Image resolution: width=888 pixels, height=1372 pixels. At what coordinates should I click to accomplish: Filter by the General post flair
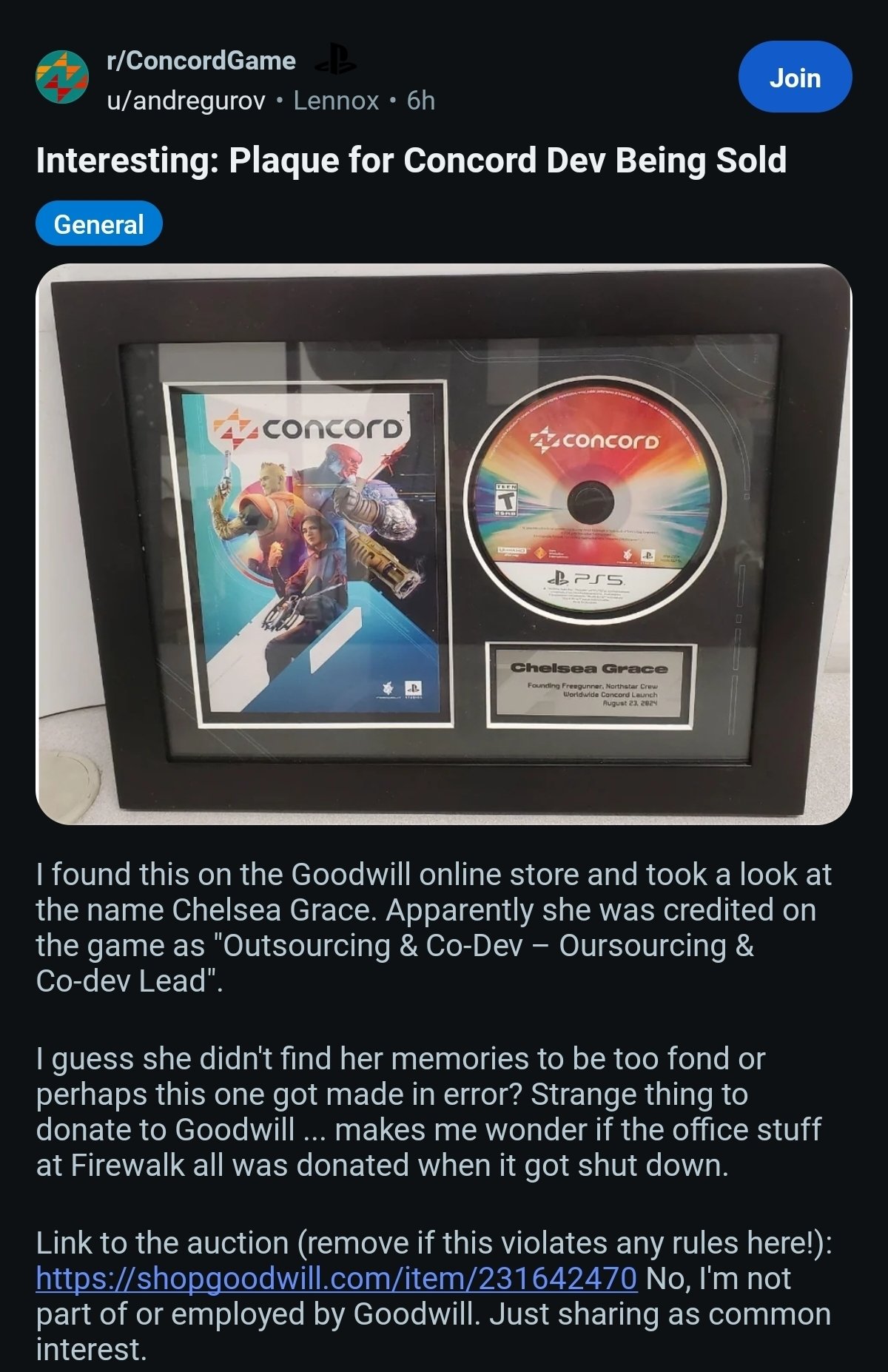point(99,223)
